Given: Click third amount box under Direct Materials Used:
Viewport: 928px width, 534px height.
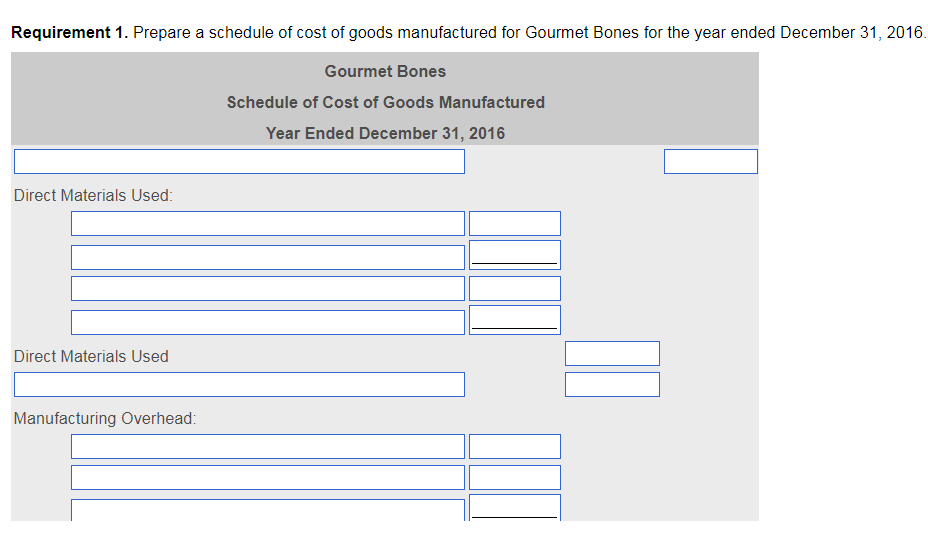Looking at the screenshot, I should coord(514,289).
